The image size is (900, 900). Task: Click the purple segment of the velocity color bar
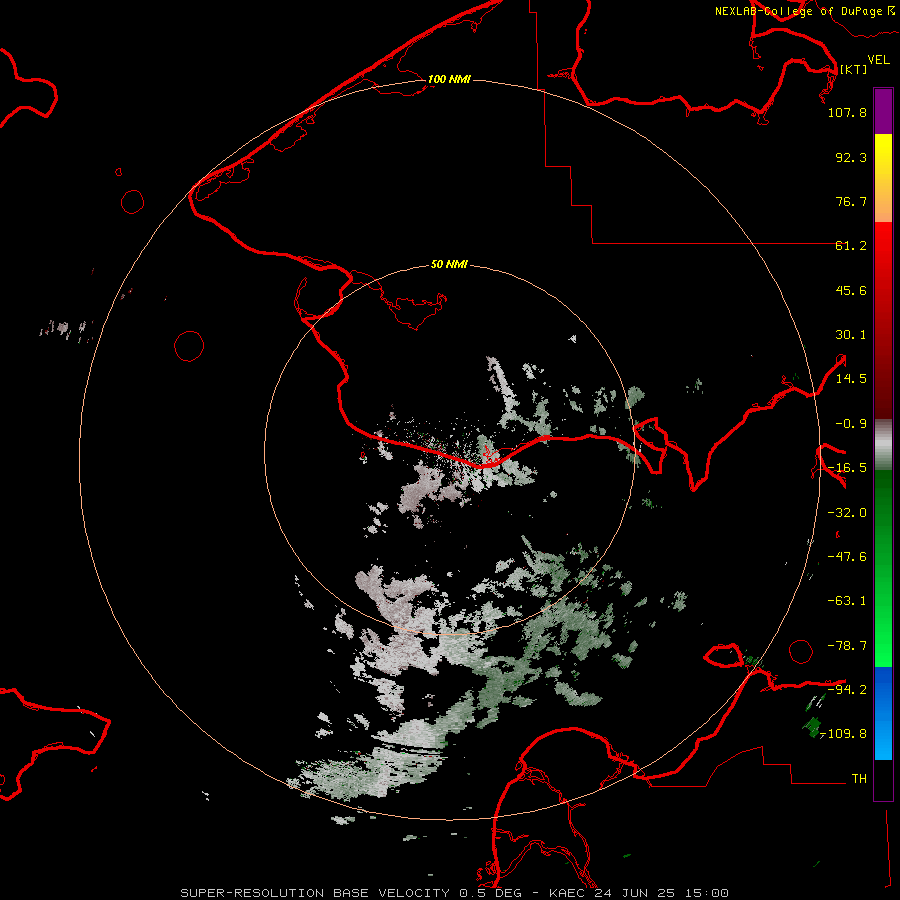[x=883, y=111]
